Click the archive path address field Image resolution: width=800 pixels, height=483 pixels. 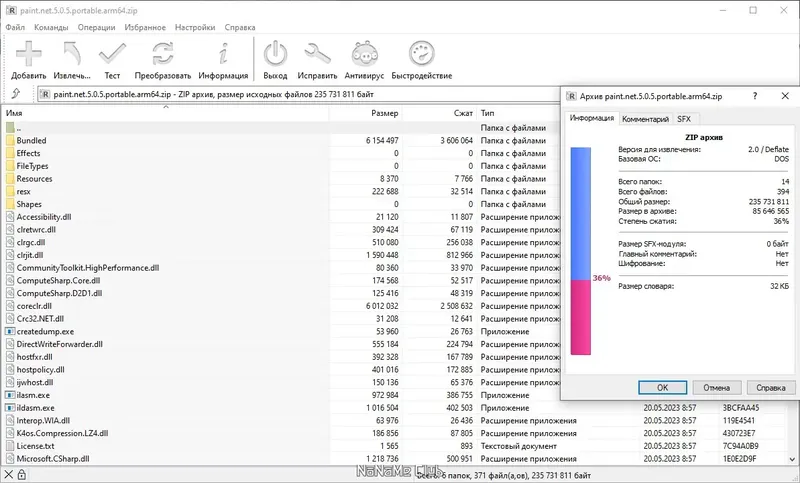point(298,94)
